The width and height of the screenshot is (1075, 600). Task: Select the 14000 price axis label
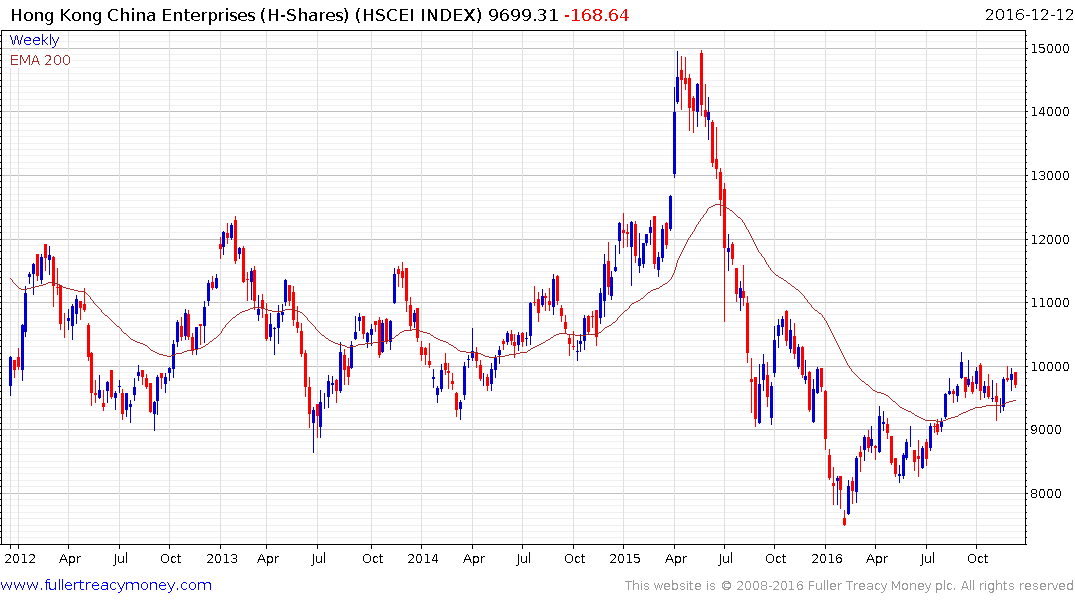pos(1050,112)
